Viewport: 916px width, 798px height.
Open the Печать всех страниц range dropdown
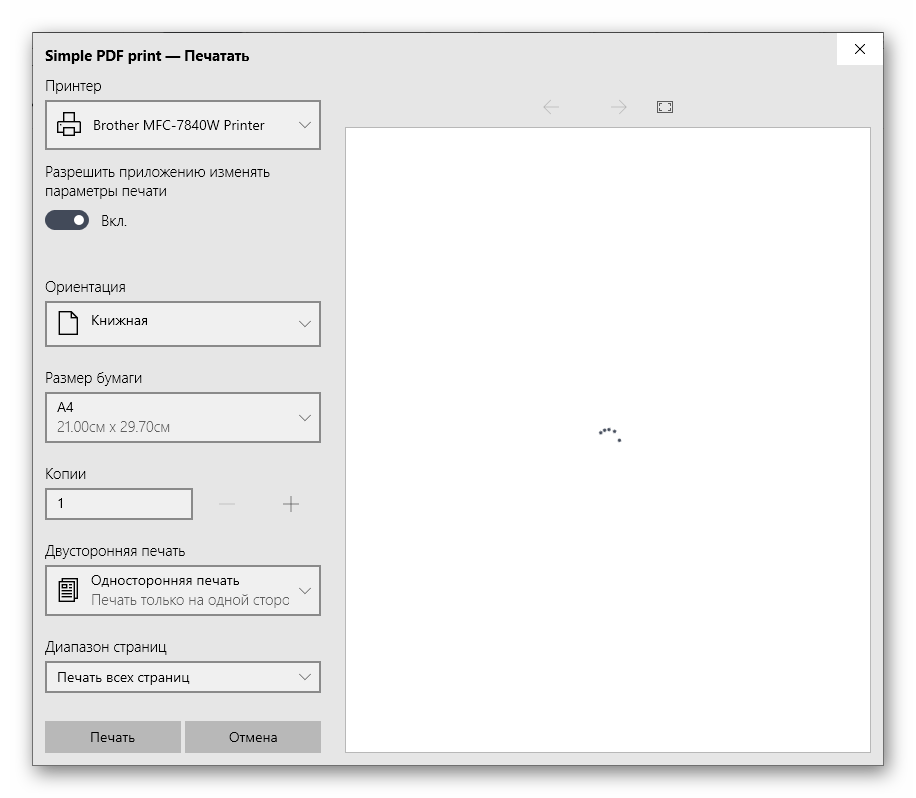tap(183, 677)
